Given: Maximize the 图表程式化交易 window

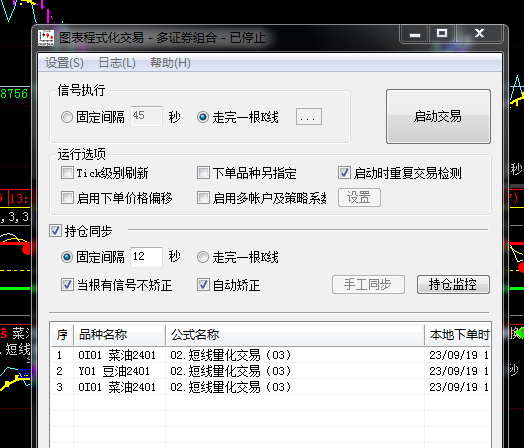Looking at the screenshot, I should [x=442, y=34].
